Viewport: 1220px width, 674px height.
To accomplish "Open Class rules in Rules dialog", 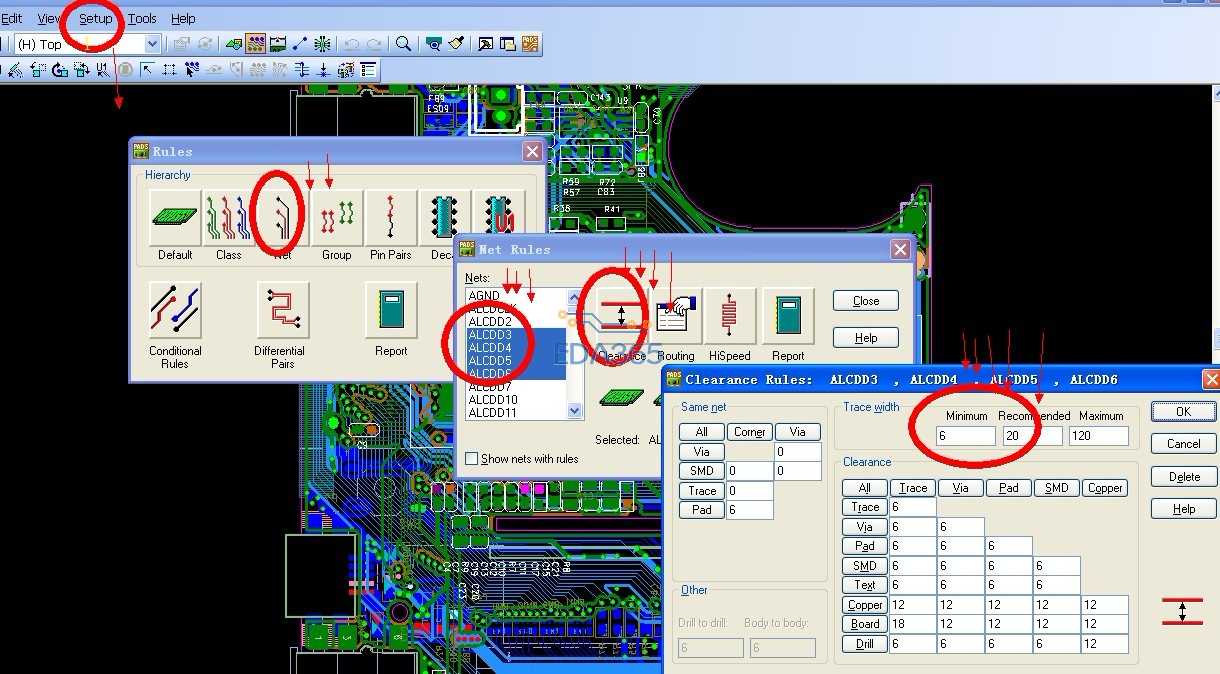I will point(229,218).
